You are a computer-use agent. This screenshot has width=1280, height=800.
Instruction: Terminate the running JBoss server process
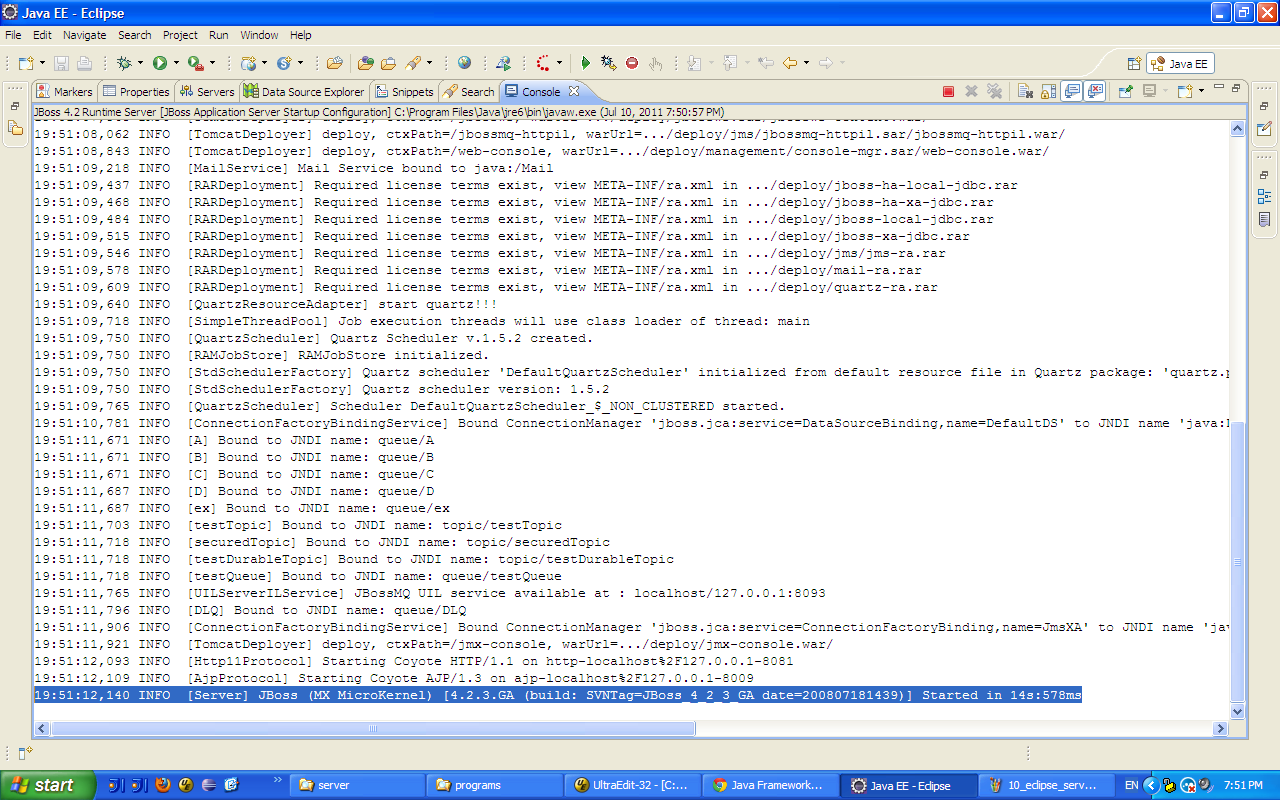click(948, 90)
